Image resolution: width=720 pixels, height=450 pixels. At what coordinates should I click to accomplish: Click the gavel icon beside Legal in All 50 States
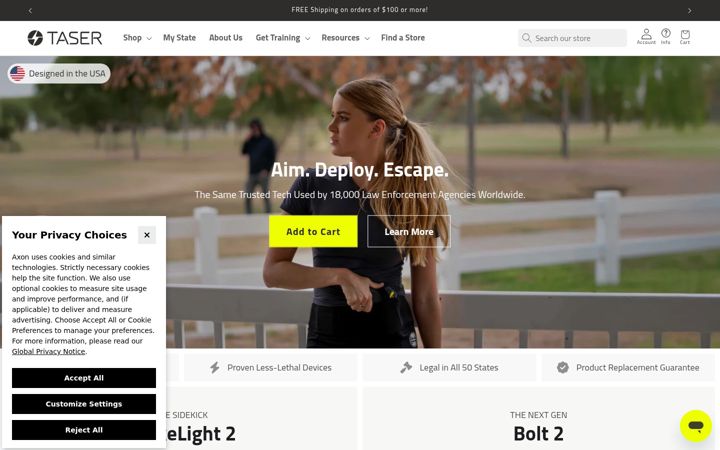(406, 367)
